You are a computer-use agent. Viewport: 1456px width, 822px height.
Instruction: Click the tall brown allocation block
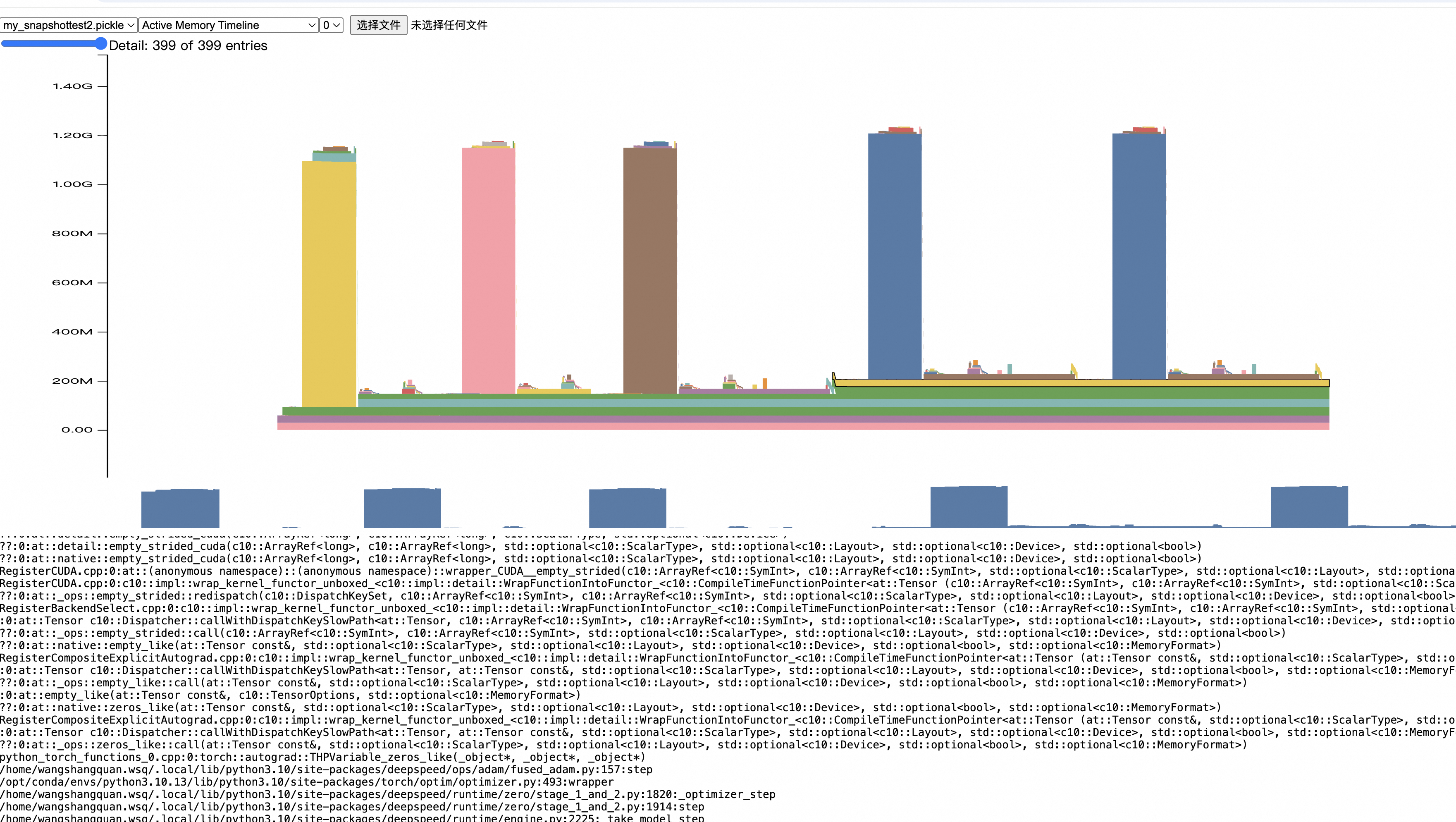point(649,271)
